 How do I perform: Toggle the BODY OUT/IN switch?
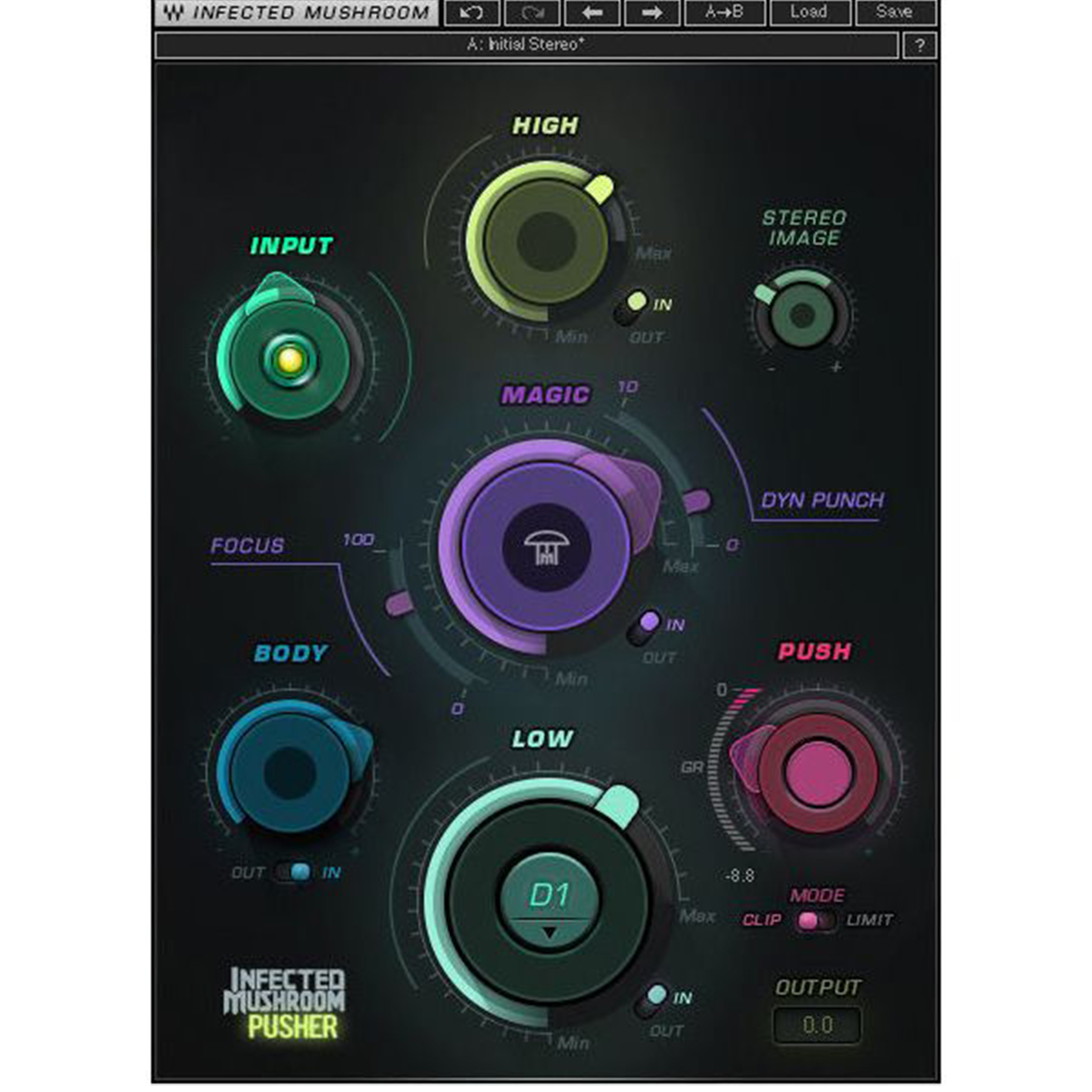click(x=294, y=872)
